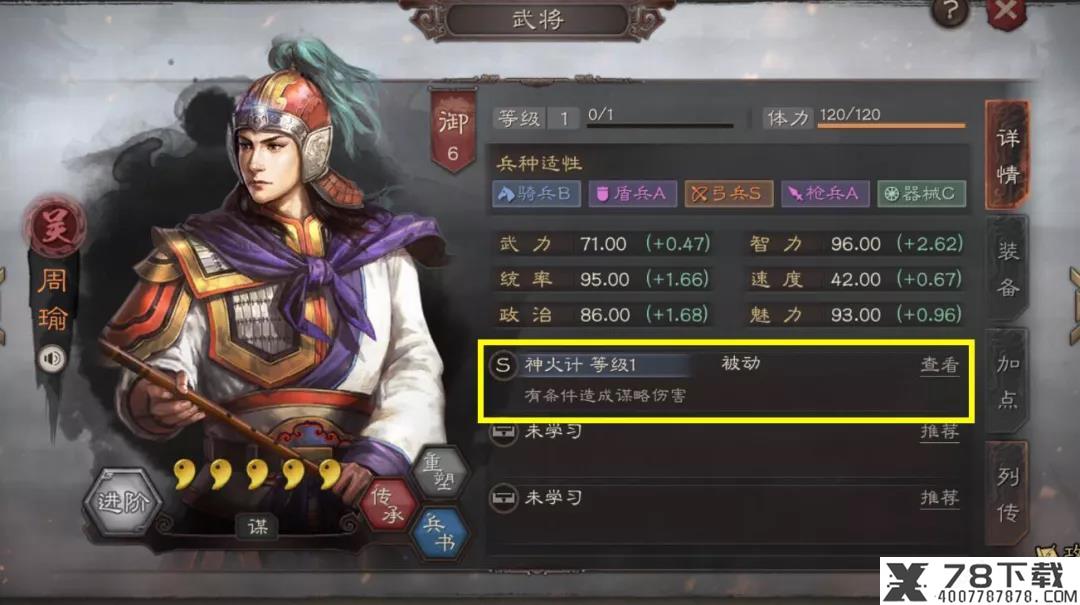This screenshot has height=605, width=1080.
Task: Click the 吴 faction emblem
Action: (x=55, y=227)
